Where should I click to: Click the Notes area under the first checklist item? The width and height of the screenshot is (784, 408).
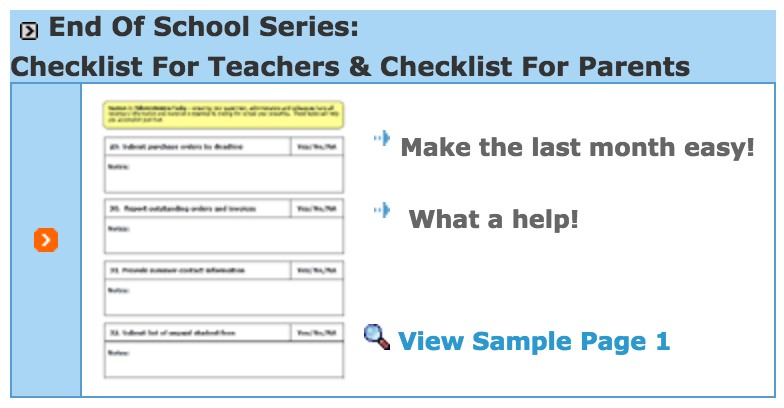224,174
